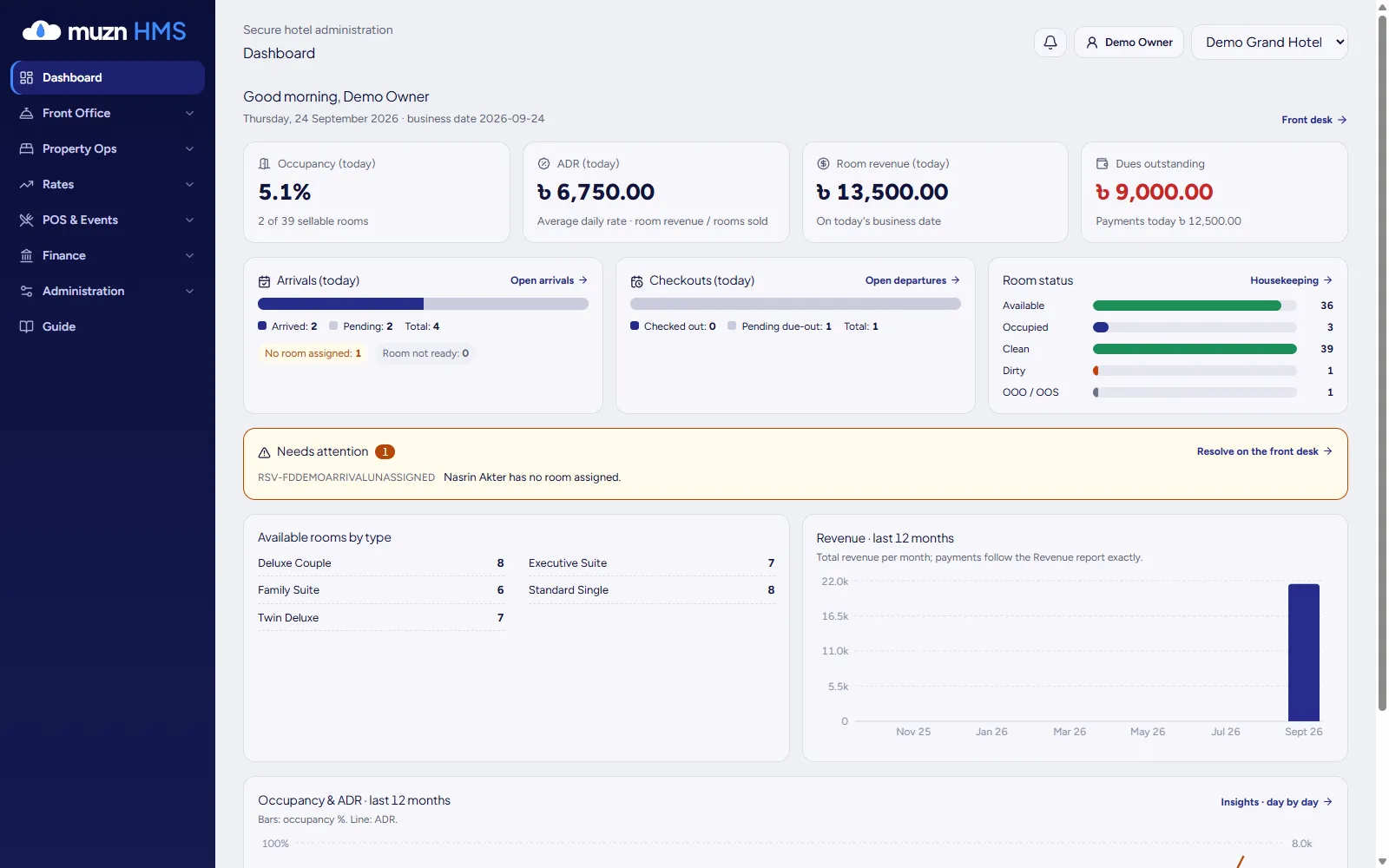
Task: Expand the Rates submenu chevron
Action: [x=189, y=184]
